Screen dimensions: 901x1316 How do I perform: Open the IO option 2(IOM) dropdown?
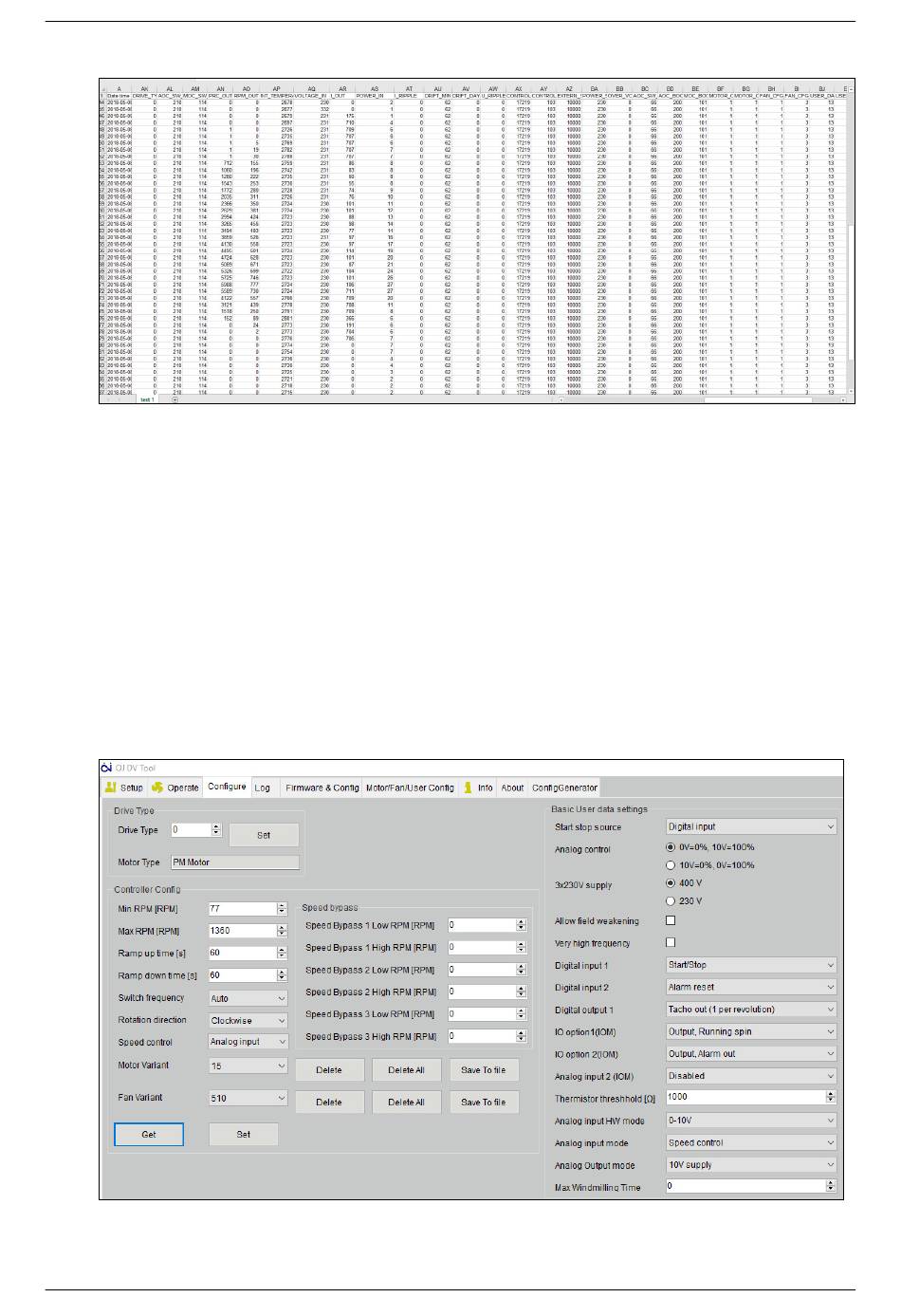click(751, 1054)
